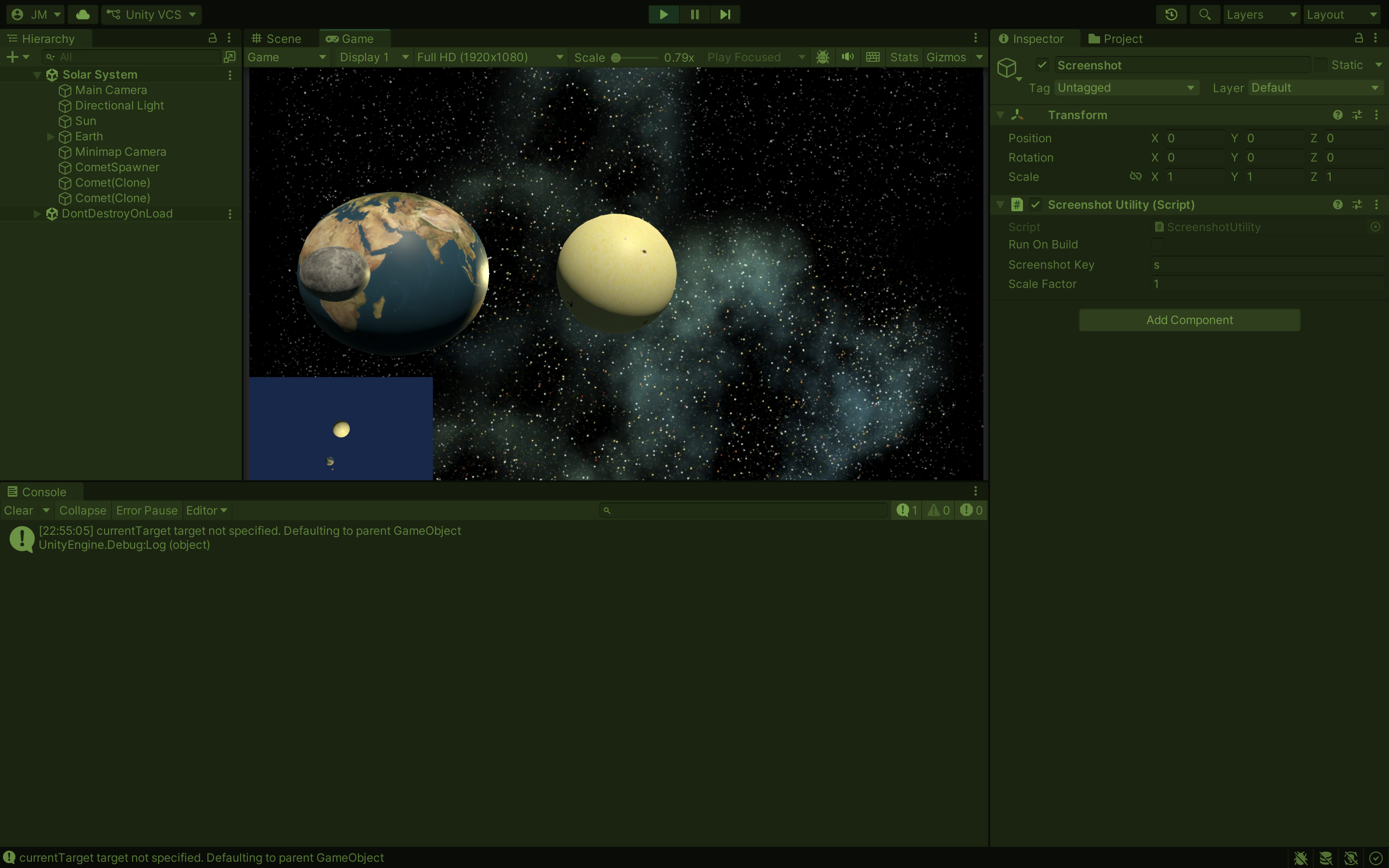Open Transform component preset settings icon
The height and width of the screenshot is (868, 1389).
point(1357,115)
